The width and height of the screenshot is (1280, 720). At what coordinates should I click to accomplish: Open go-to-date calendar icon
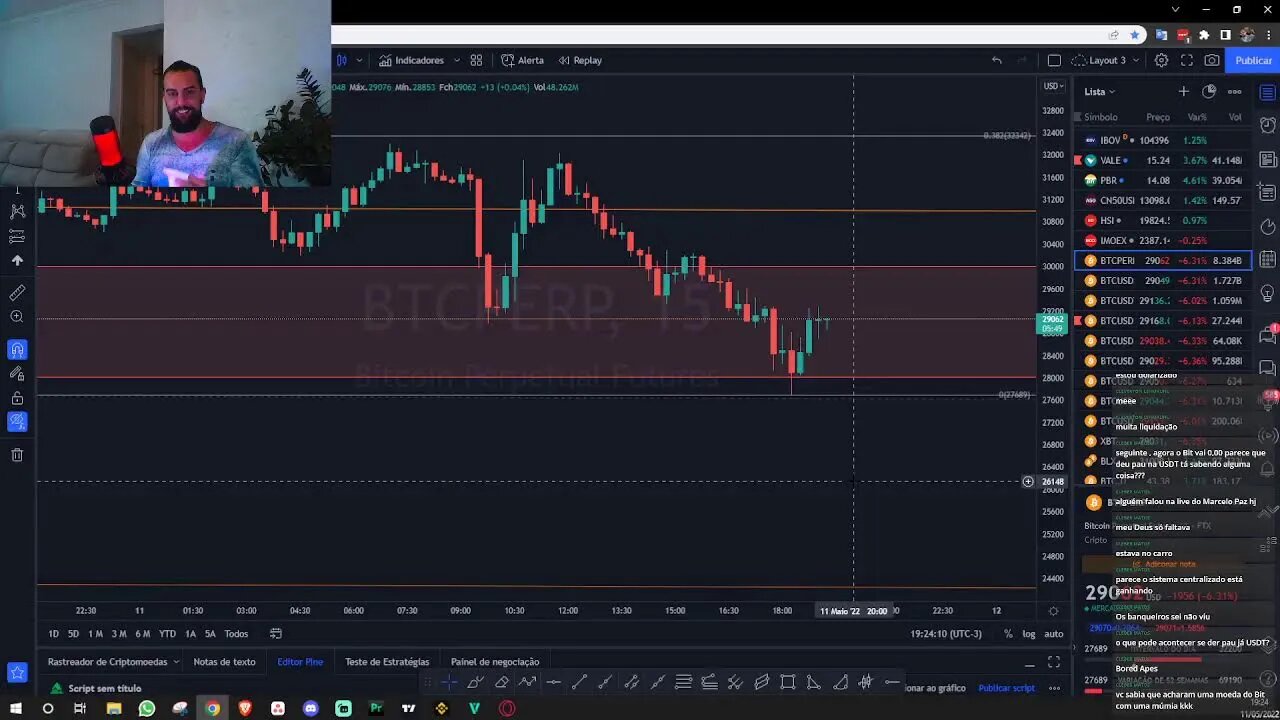pyautogui.click(x=276, y=633)
